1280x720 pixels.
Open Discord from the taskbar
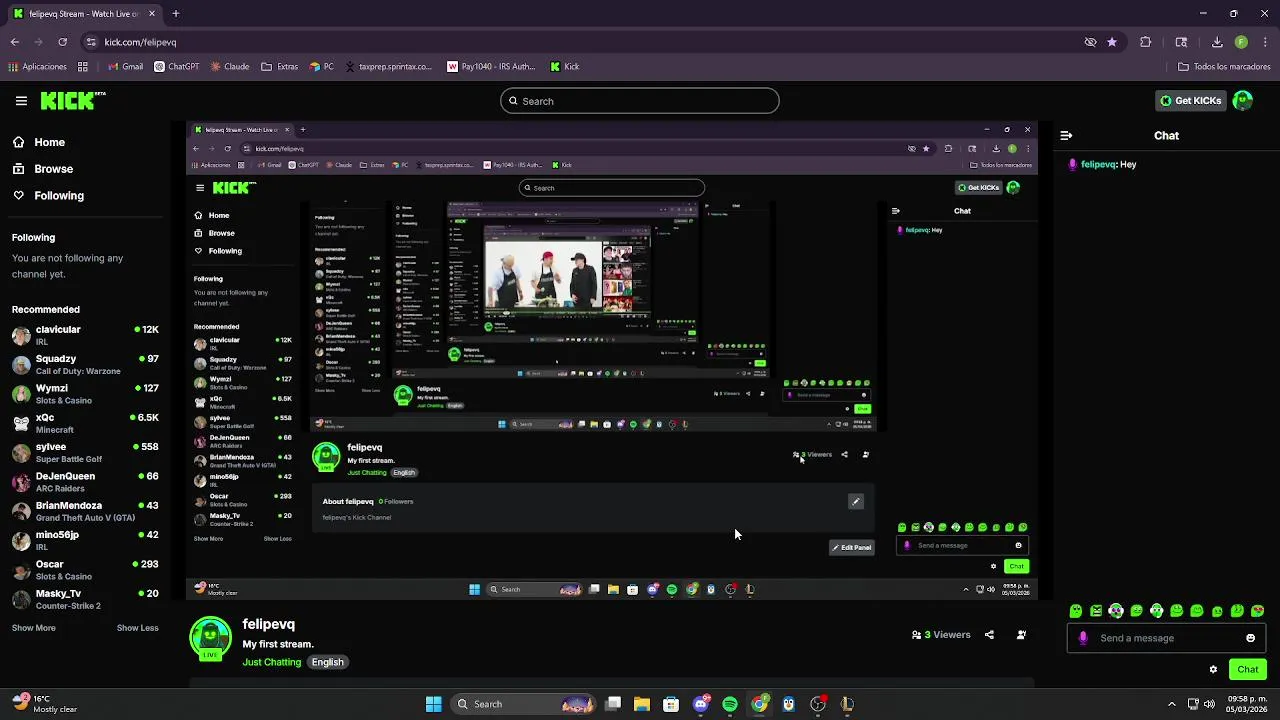(701, 704)
